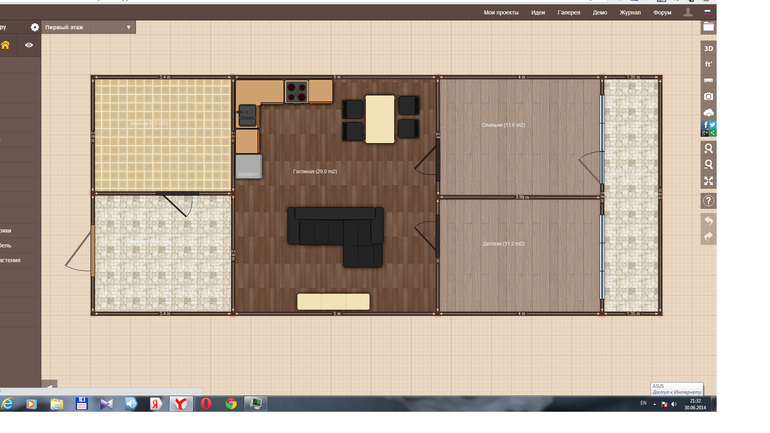The image size is (770, 433).
Task: Select the bedroom balcony door
Action: point(591,167)
